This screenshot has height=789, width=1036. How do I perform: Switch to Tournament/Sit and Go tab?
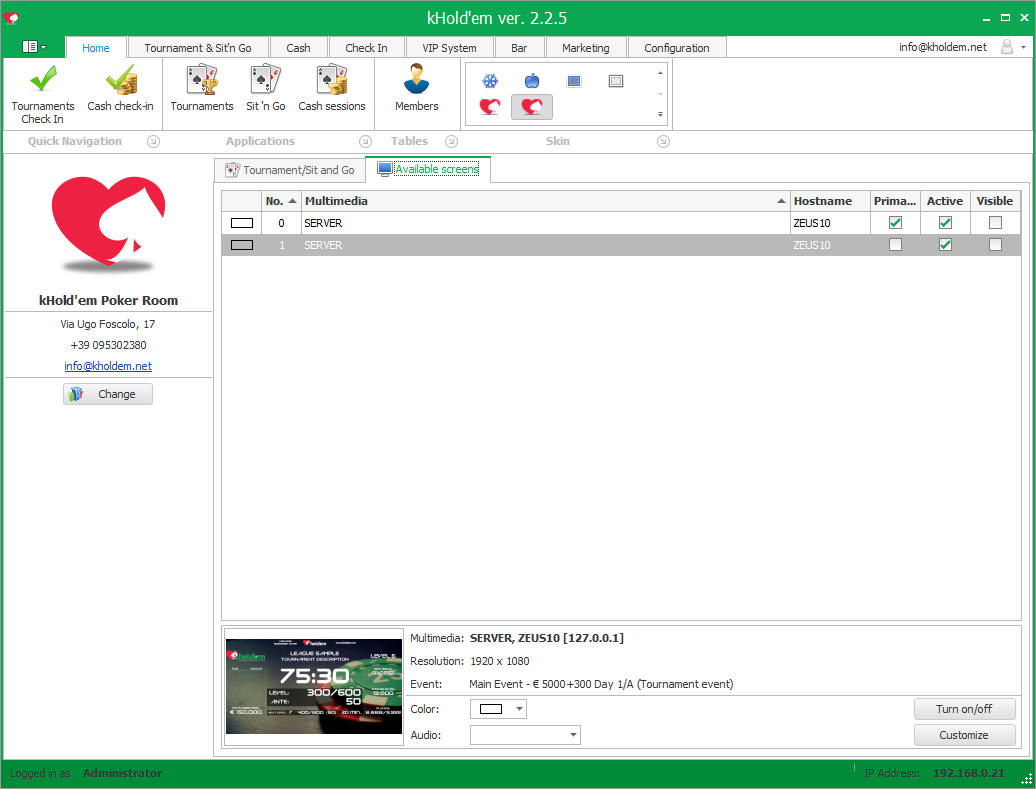tap(290, 170)
